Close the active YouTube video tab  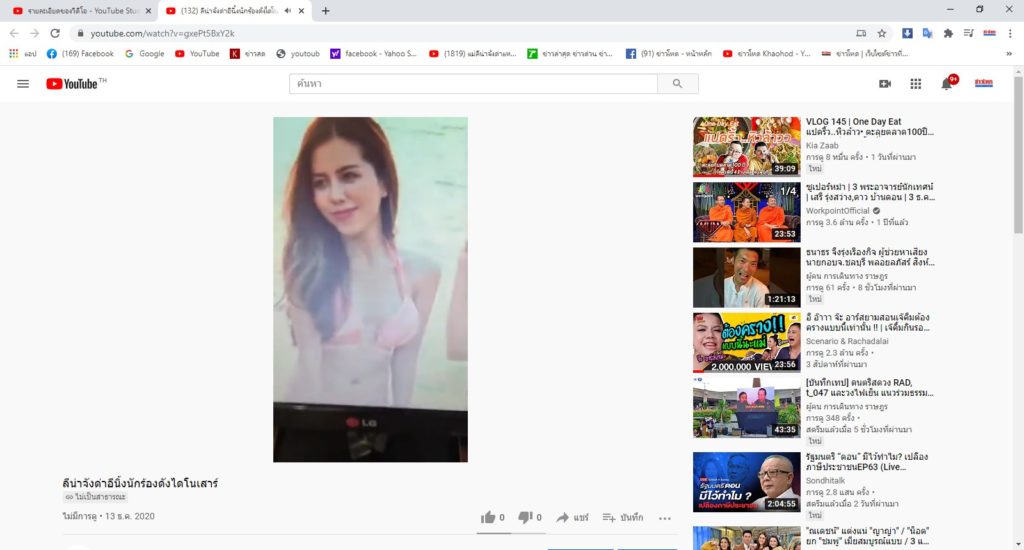302,10
